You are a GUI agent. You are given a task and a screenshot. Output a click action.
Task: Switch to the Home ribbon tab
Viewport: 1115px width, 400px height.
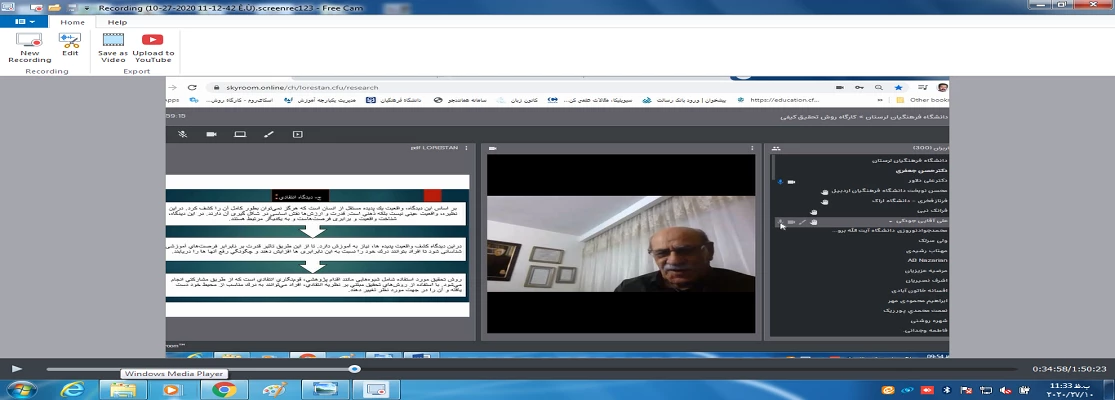(72, 21)
